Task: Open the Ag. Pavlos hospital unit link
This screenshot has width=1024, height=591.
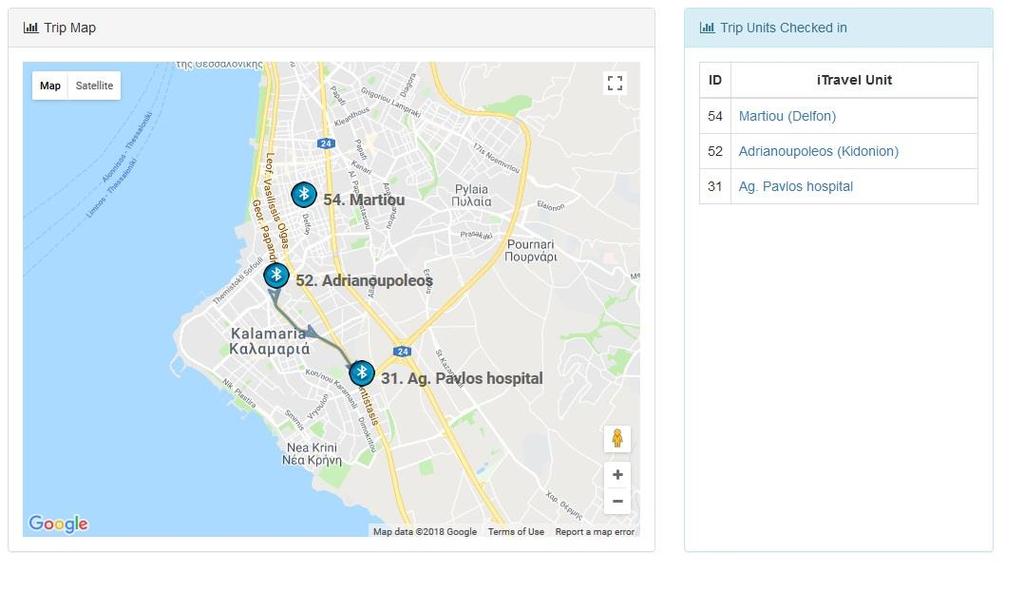Action: coord(795,186)
